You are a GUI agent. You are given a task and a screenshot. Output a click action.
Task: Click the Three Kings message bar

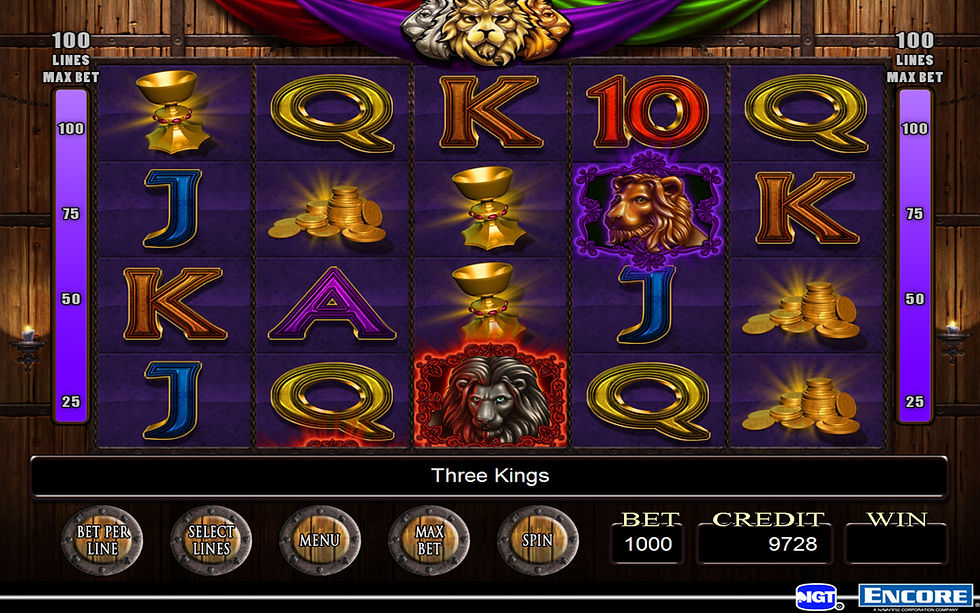click(489, 476)
